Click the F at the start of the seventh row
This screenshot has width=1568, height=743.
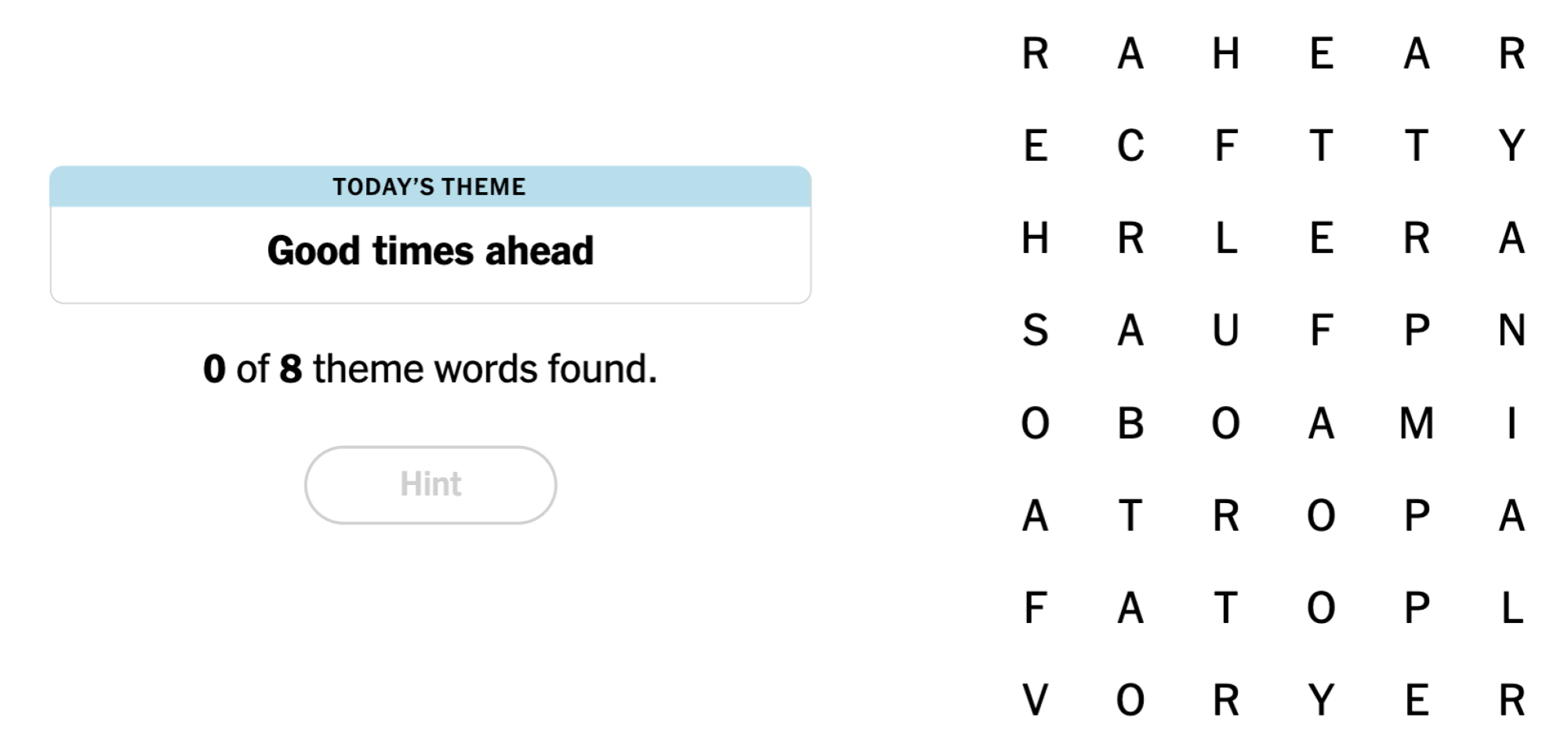[1036, 609]
